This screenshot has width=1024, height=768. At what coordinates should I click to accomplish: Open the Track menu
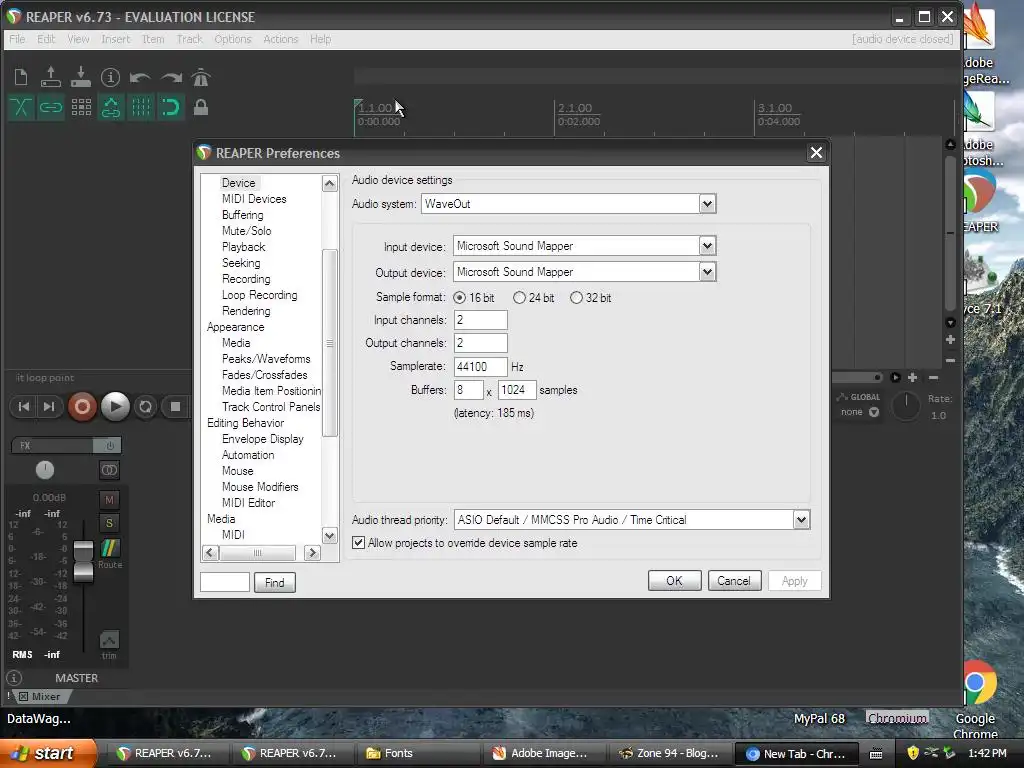point(189,39)
